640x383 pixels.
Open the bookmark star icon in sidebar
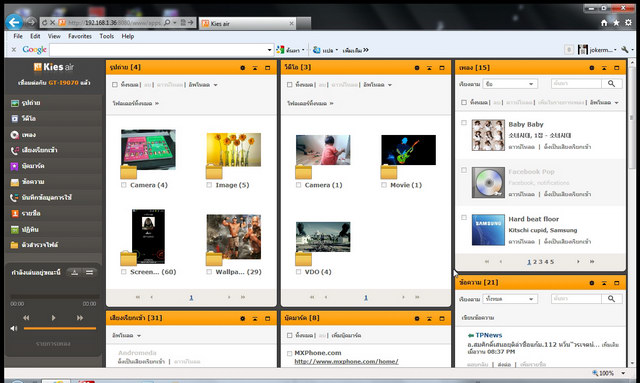pos(15,166)
